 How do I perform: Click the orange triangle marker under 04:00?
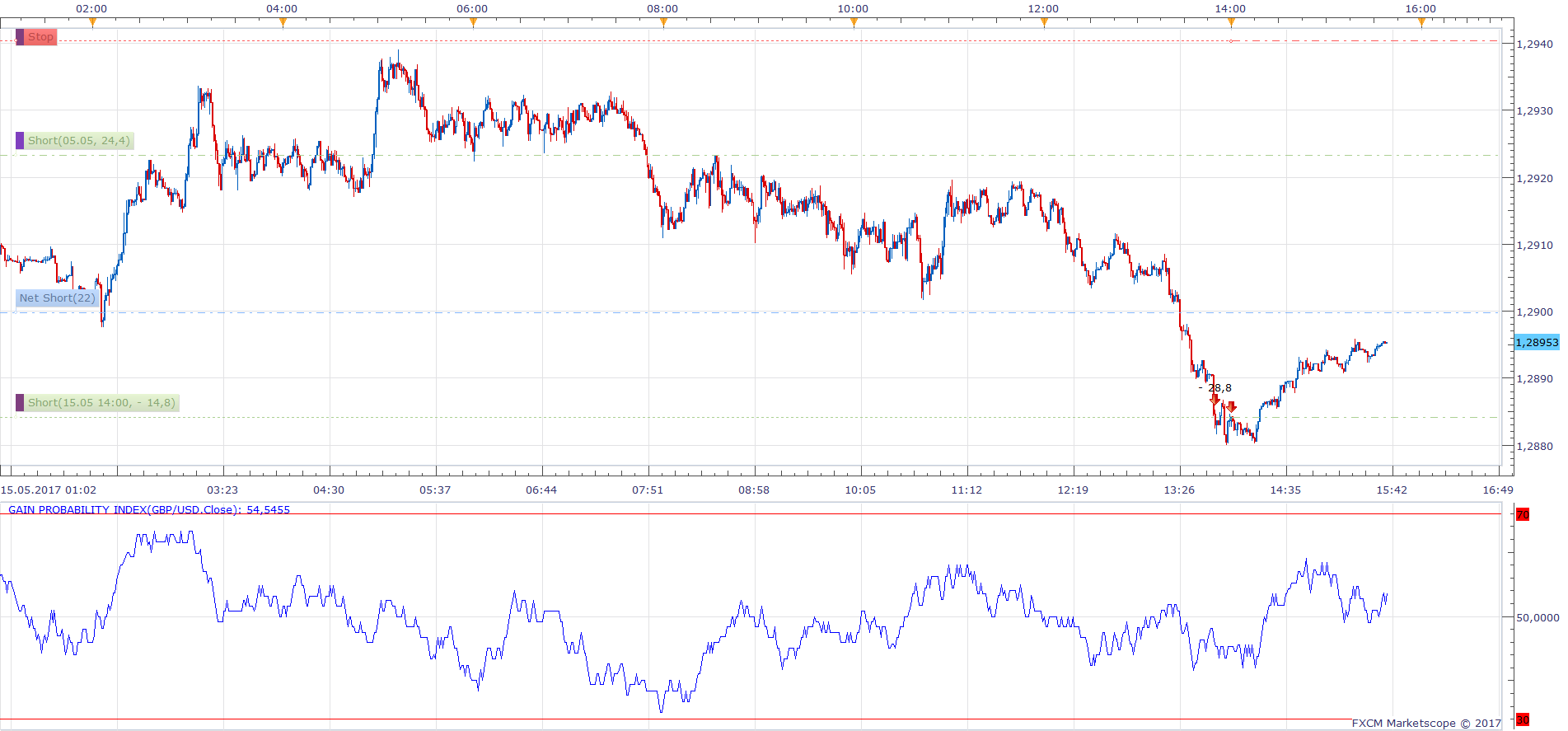pos(283,22)
